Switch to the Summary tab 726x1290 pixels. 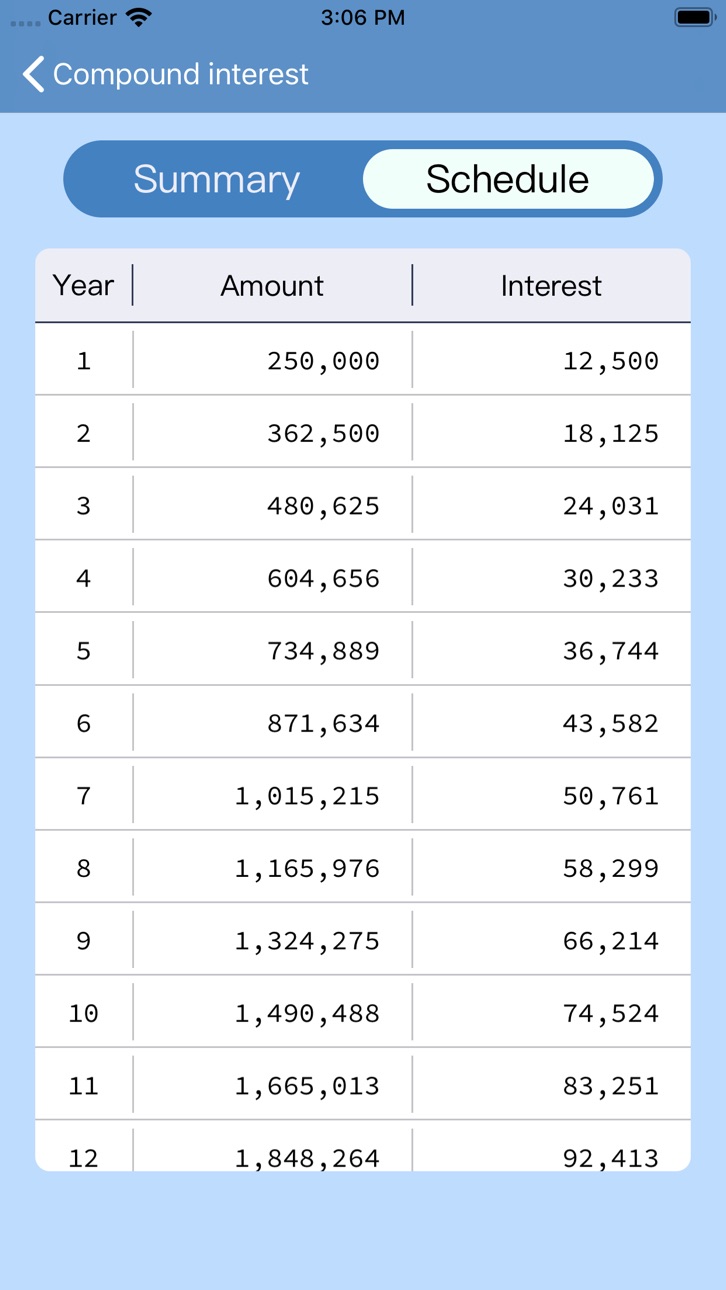pyautogui.click(x=216, y=179)
